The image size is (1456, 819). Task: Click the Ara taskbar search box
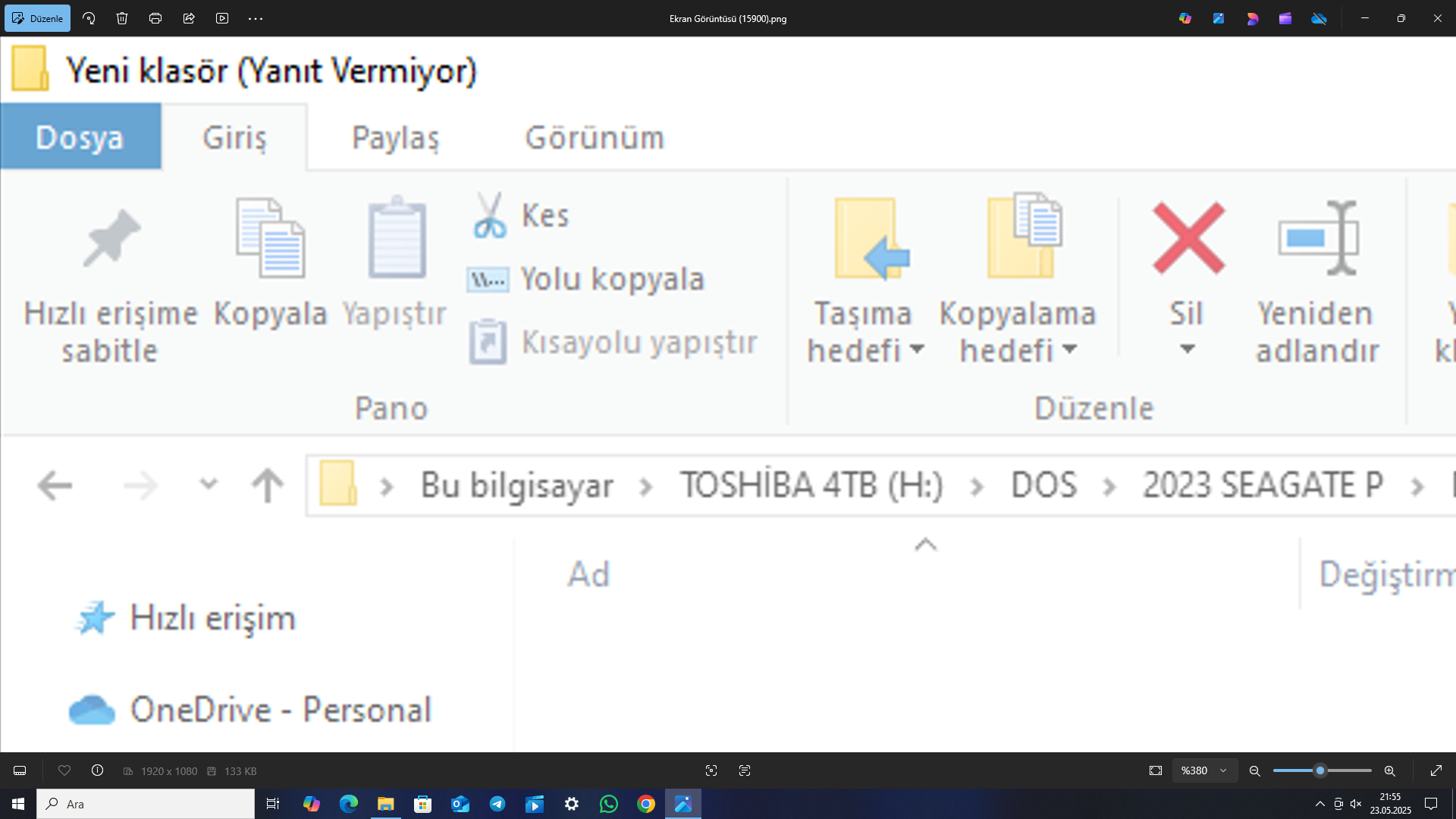146,804
